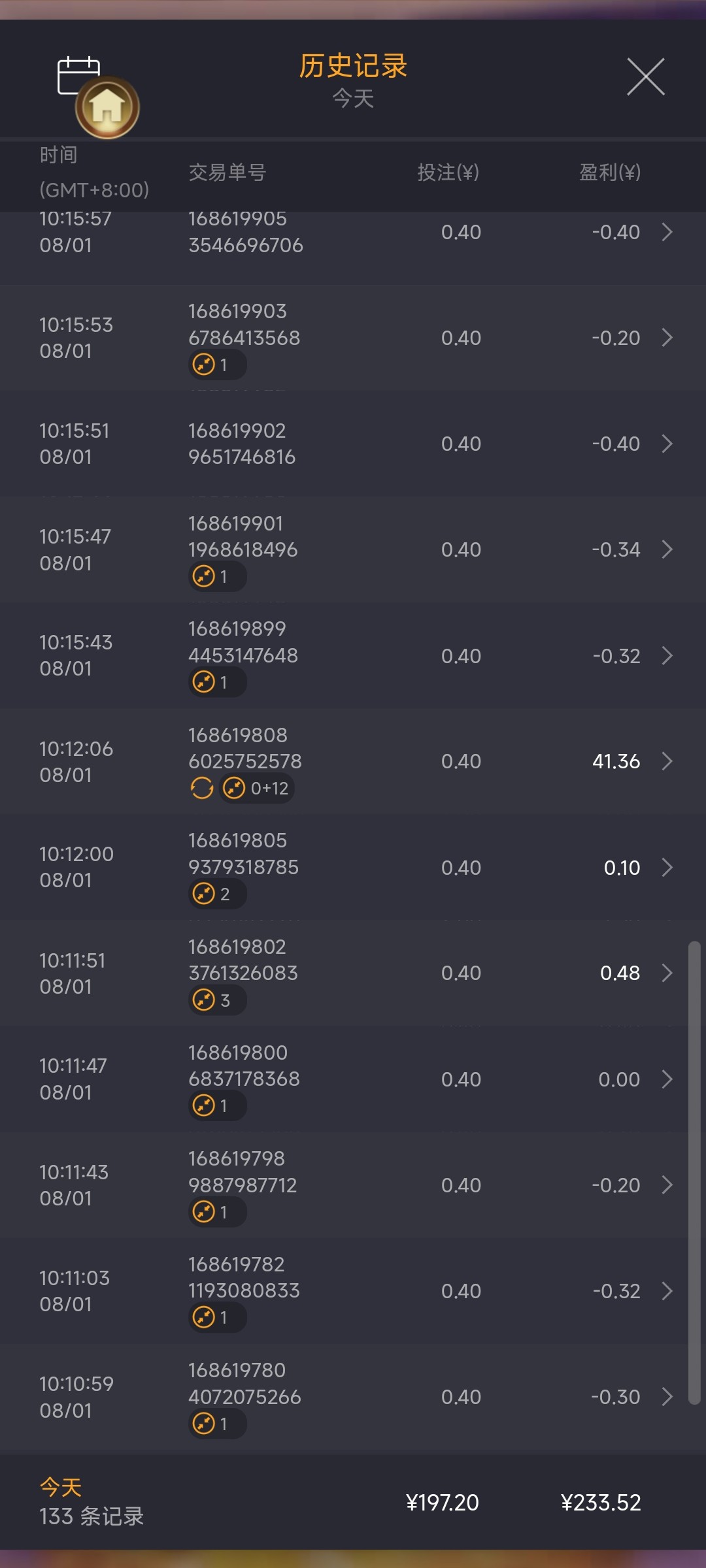Tap the 历史记录 title header
Viewport: 706px width, 1568px height.
click(x=353, y=66)
